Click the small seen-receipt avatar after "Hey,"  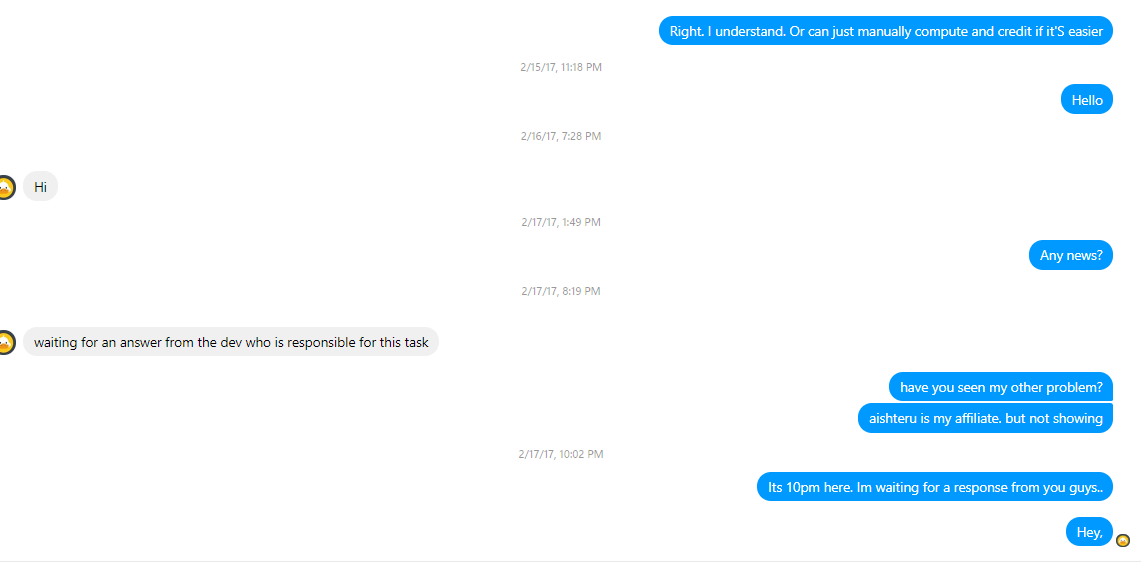click(1123, 540)
